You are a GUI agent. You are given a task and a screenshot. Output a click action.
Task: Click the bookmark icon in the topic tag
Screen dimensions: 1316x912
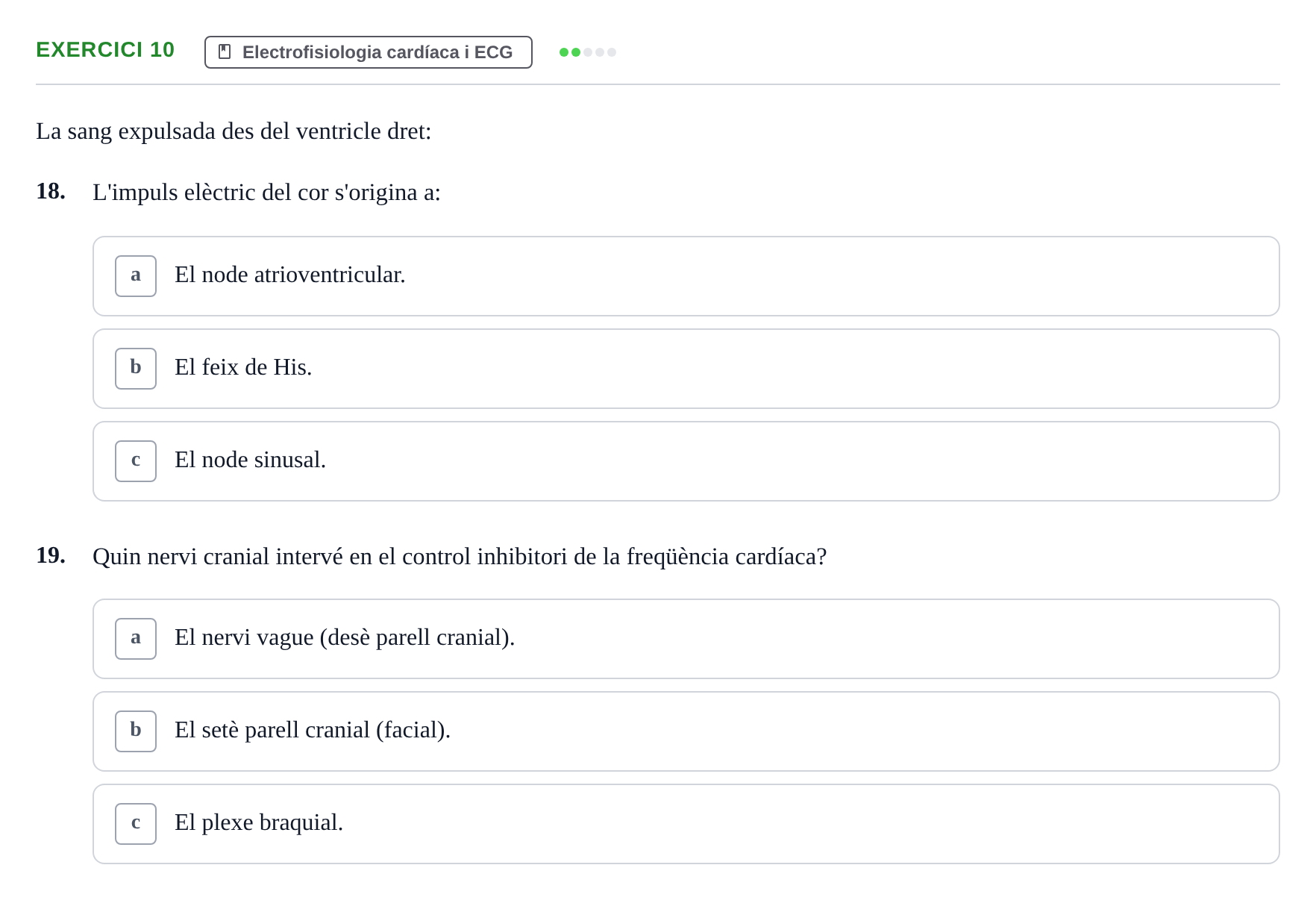coord(225,51)
